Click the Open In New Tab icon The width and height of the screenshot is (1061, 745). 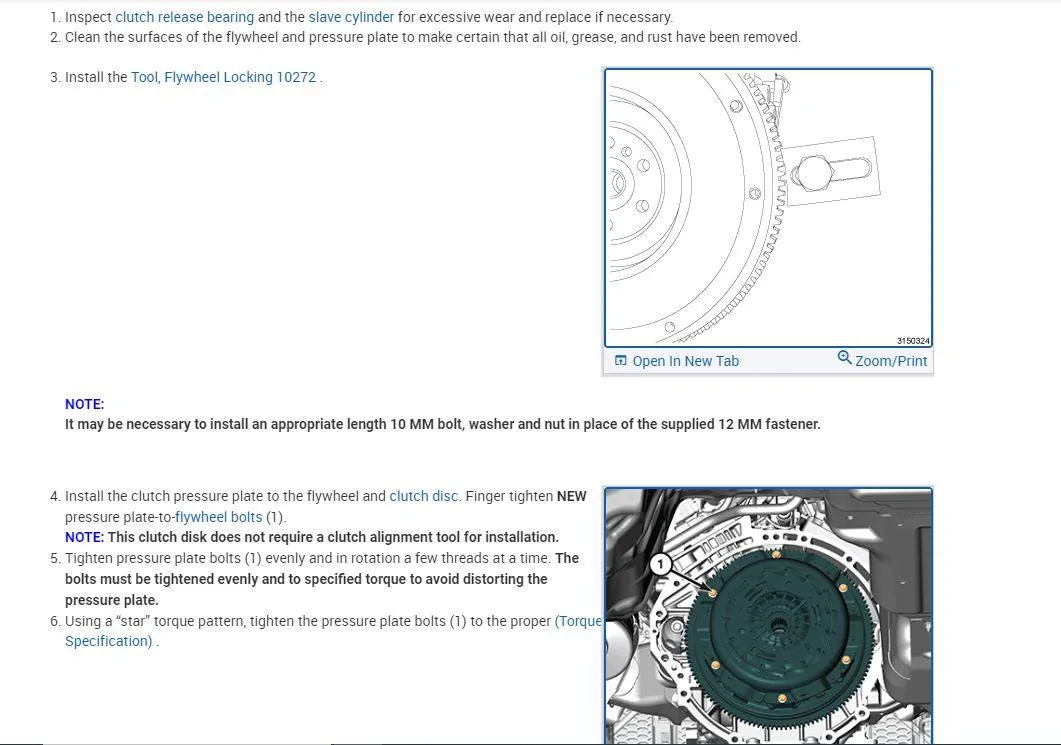pyautogui.click(x=620, y=361)
